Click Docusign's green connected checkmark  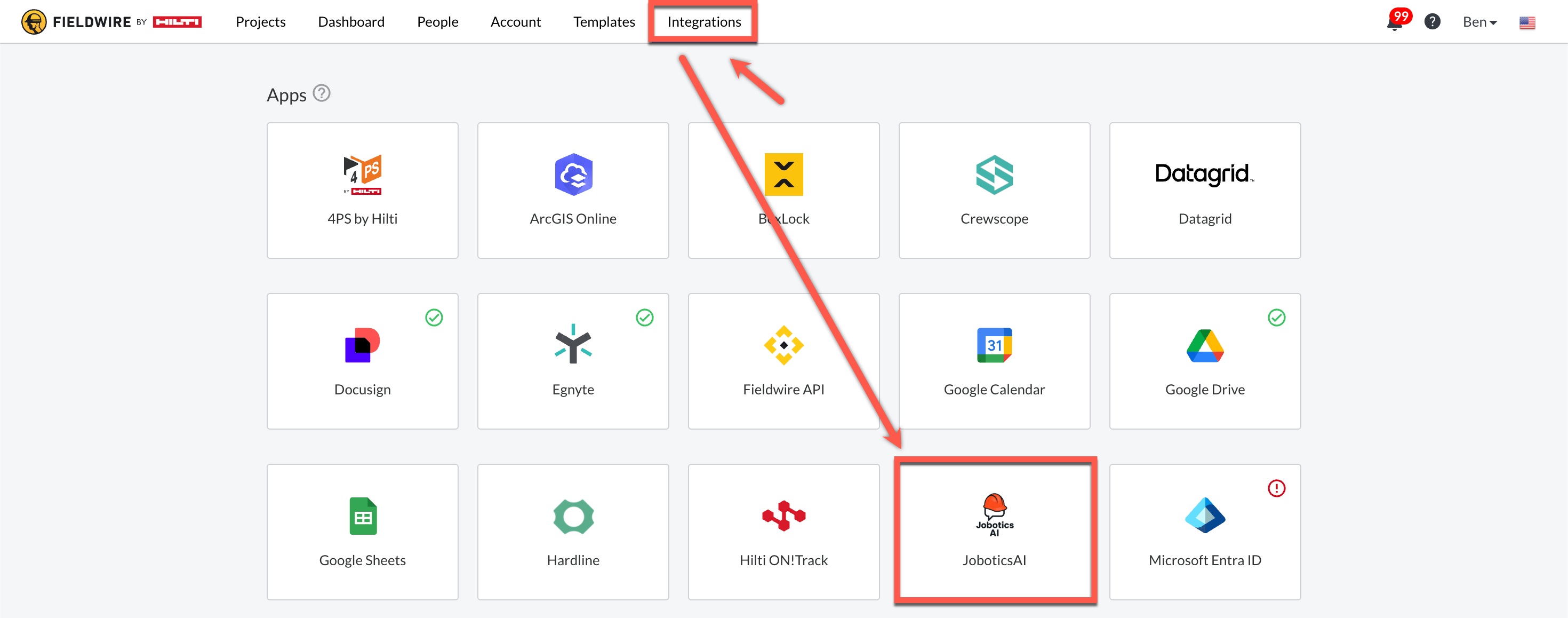(x=434, y=317)
